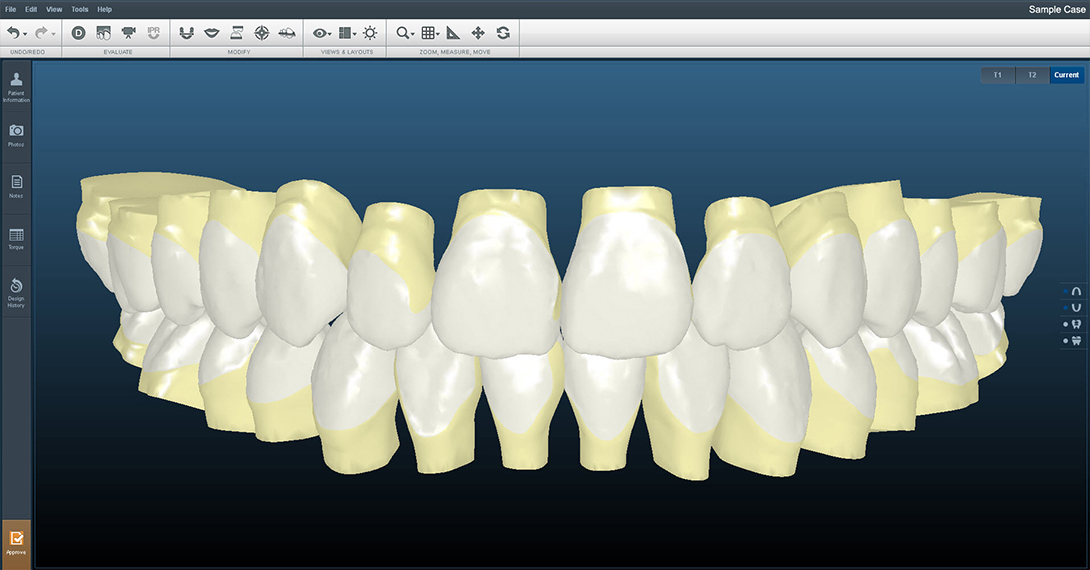Open the Photos sidebar panel
The image size is (1090, 570).
tap(16, 136)
